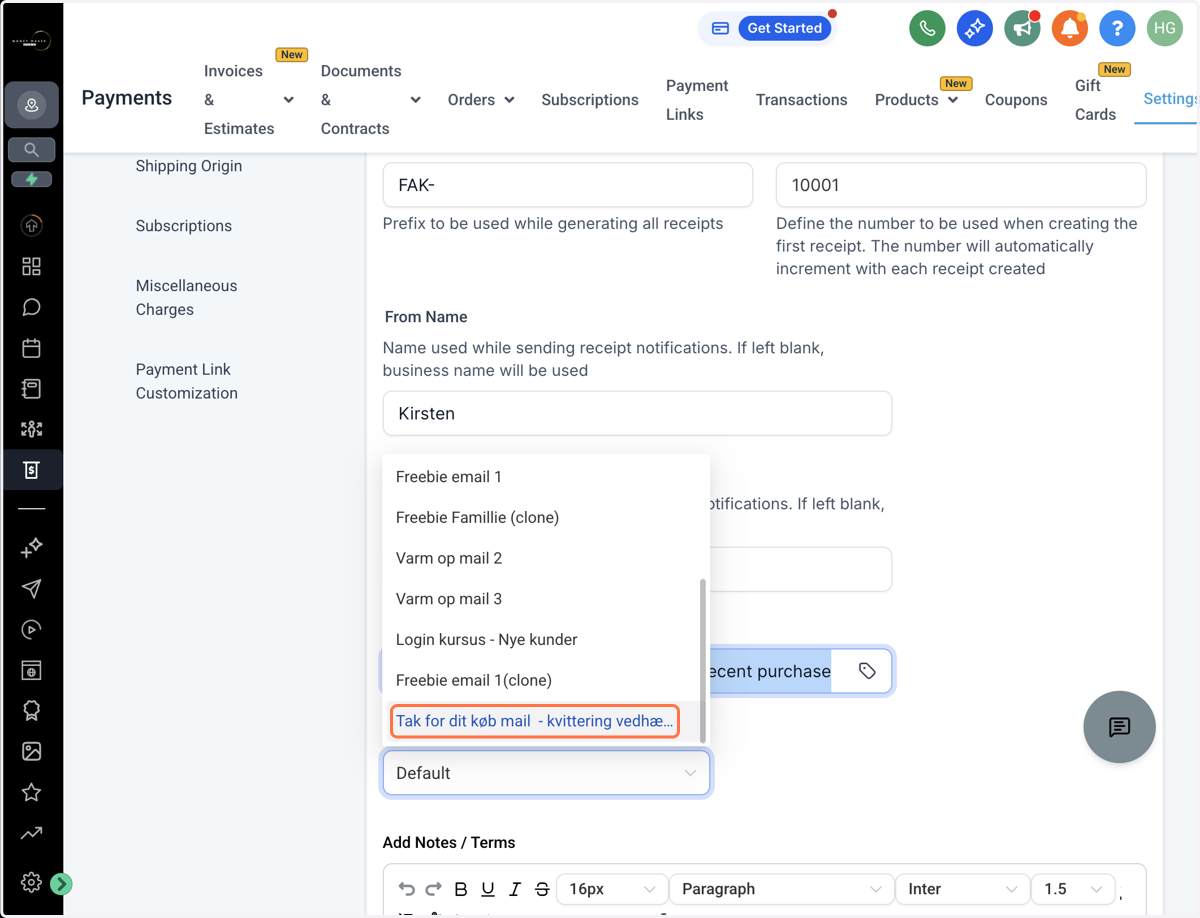Open Reputation star icon
This screenshot has width=1200, height=918.
(31, 792)
